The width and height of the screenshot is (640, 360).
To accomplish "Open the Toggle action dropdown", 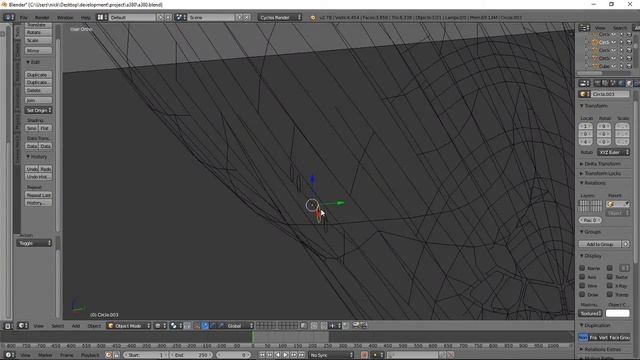I will tap(34, 243).
